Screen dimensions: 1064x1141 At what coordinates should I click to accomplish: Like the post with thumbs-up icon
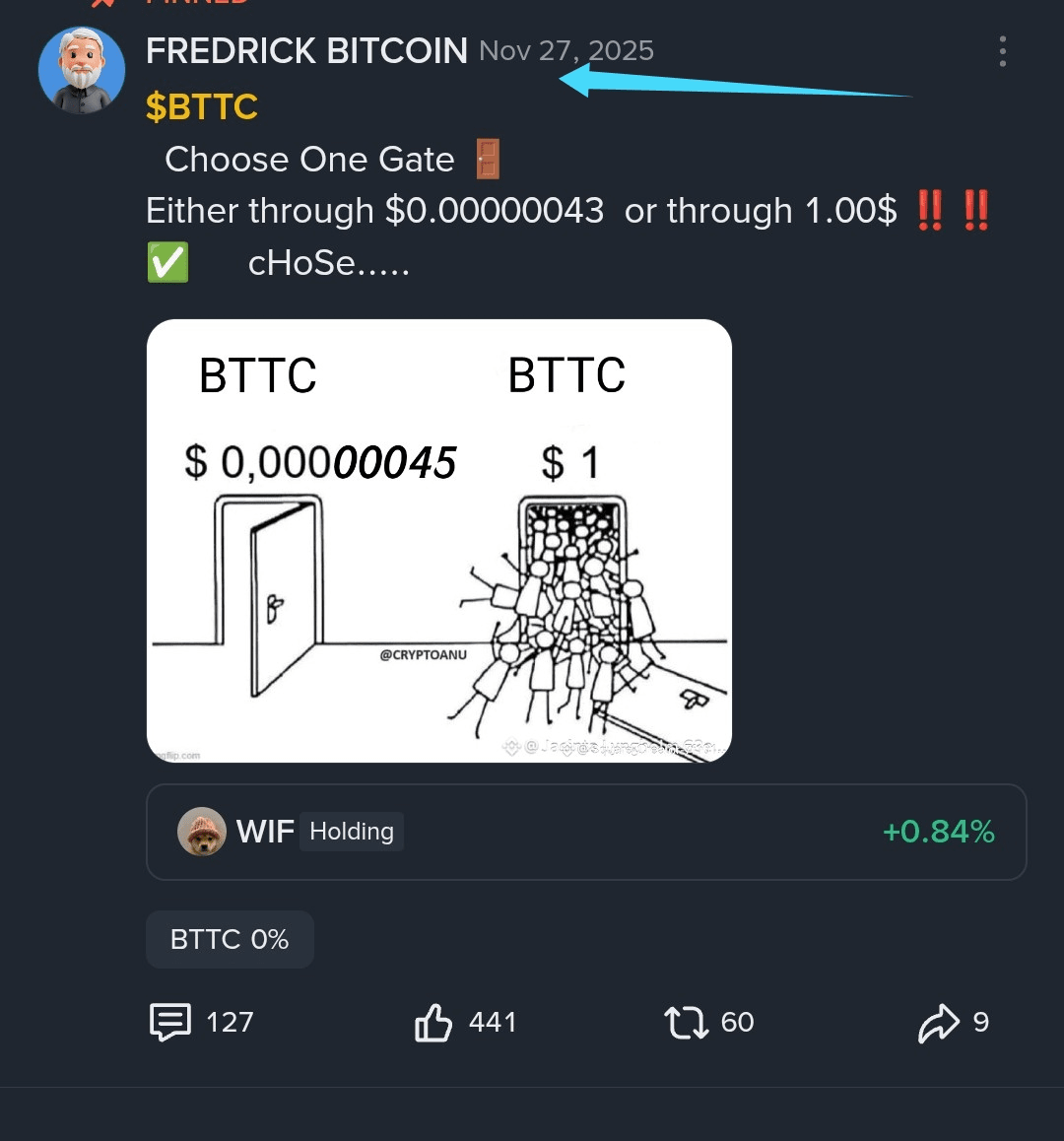pyautogui.click(x=433, y=1022)
